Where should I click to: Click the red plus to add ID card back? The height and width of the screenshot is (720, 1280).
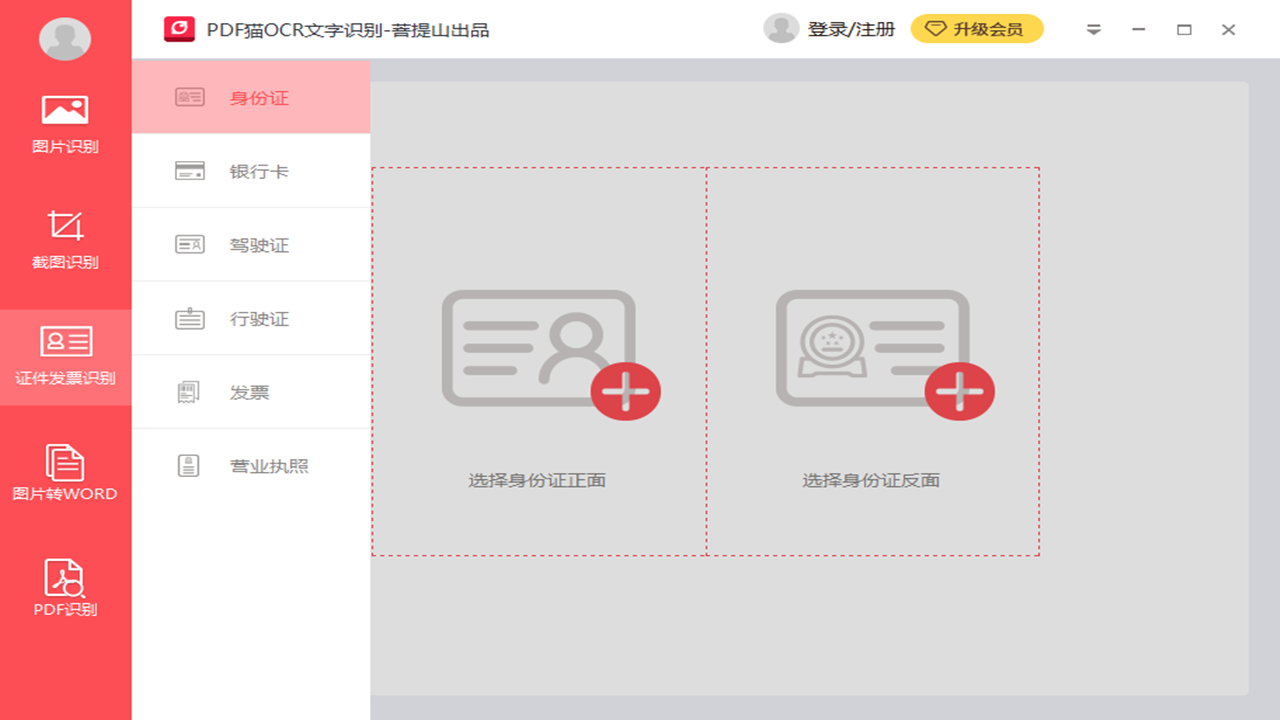[960, 391]
